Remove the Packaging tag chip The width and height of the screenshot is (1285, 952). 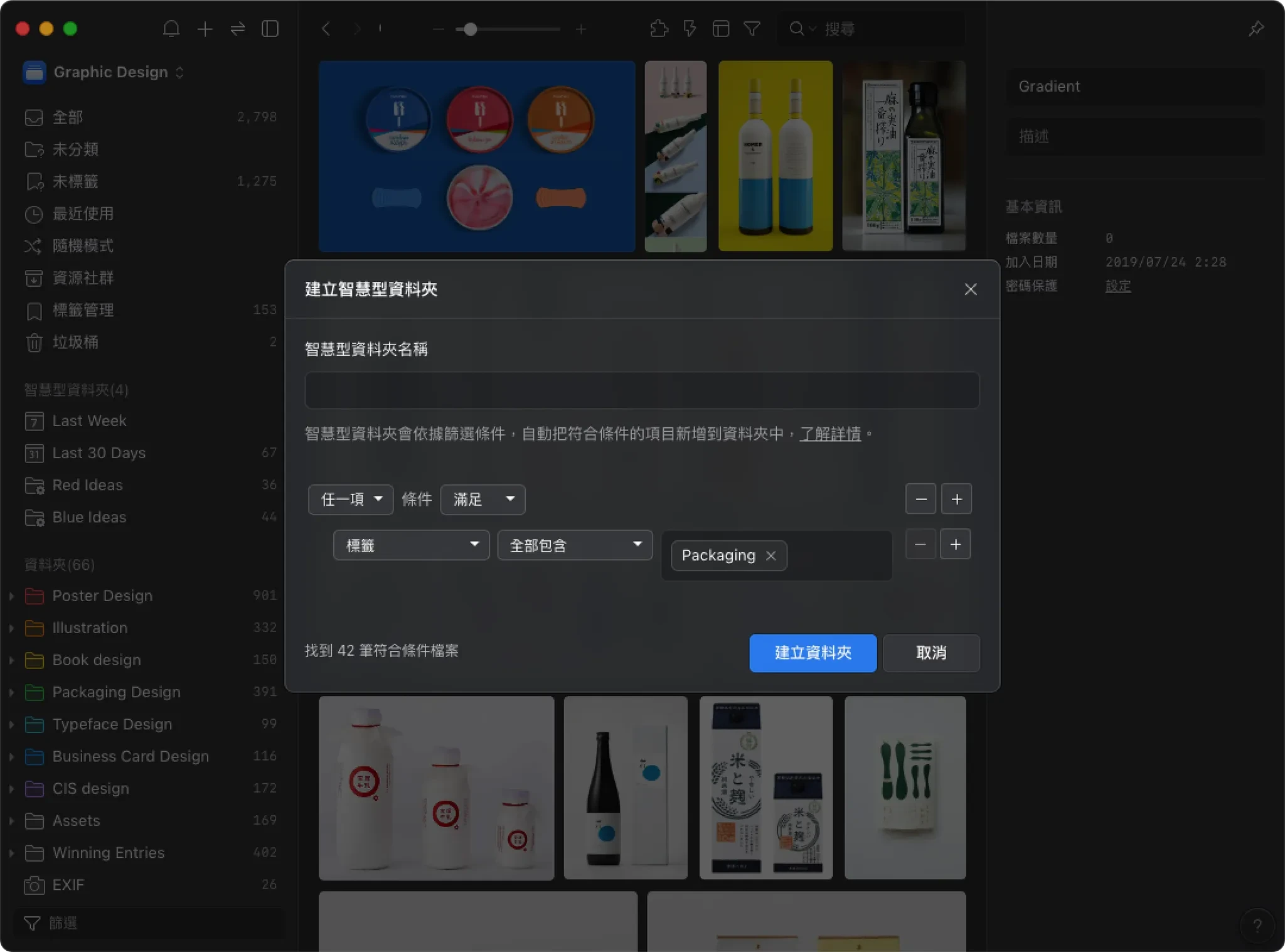coord(771,555)
